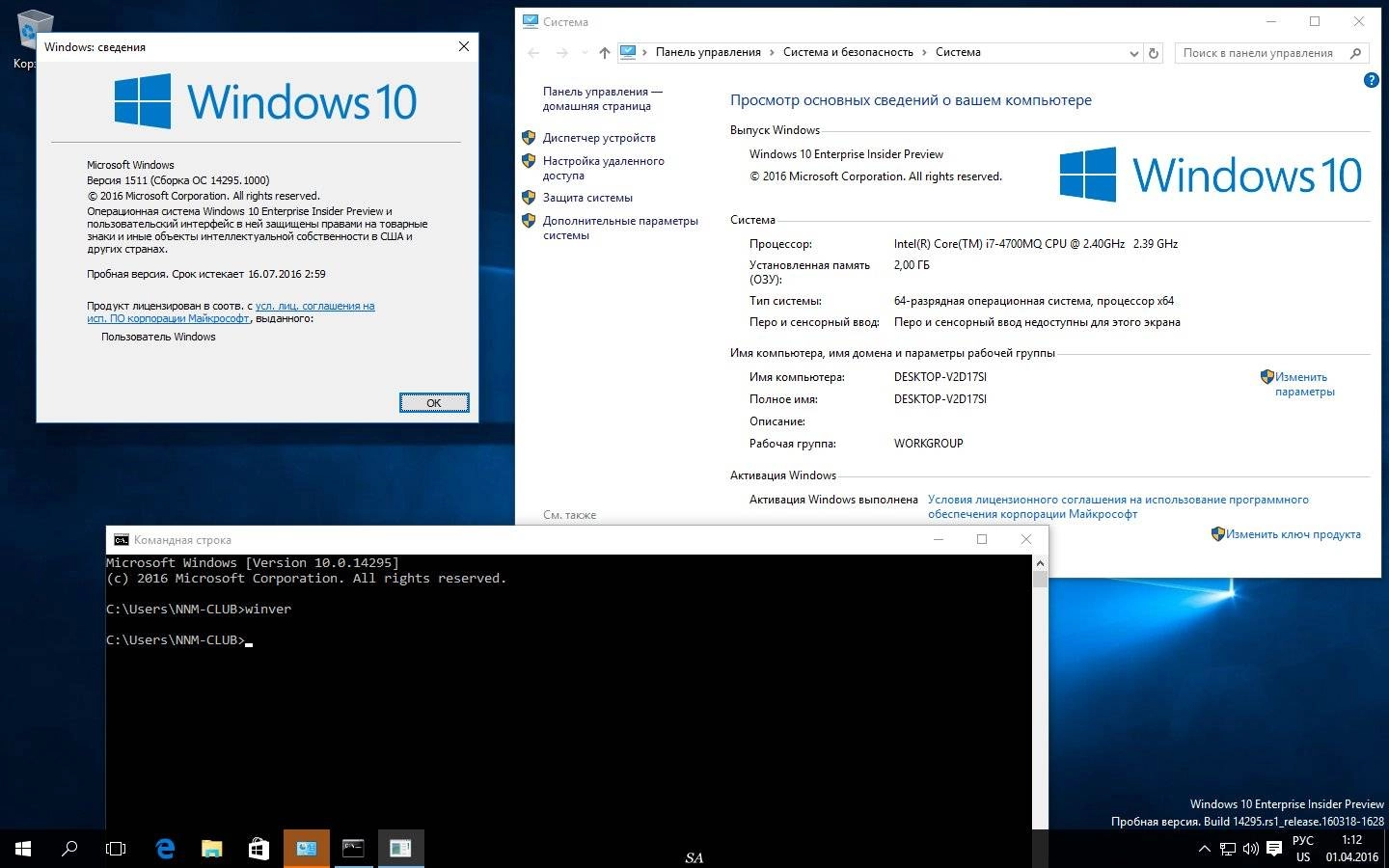Open the blue help question mark

coord(1371,81)
